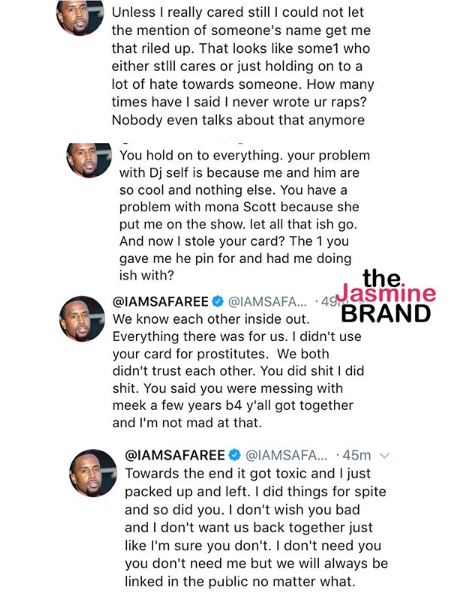Click the 45m timestamp

pyautogui.click(x=356, y=455)
